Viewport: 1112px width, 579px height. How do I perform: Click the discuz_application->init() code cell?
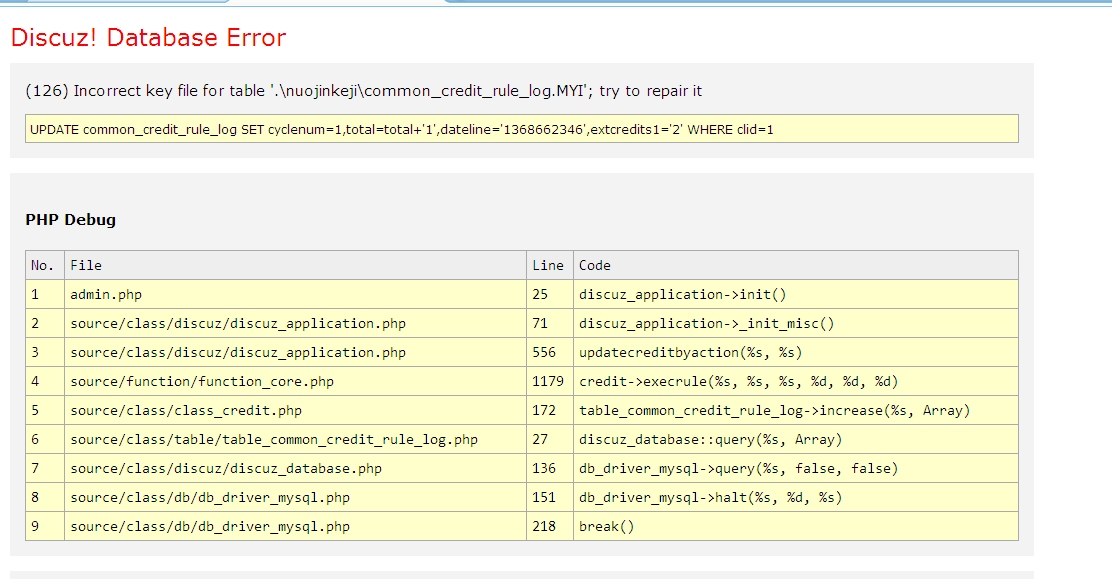683,294
